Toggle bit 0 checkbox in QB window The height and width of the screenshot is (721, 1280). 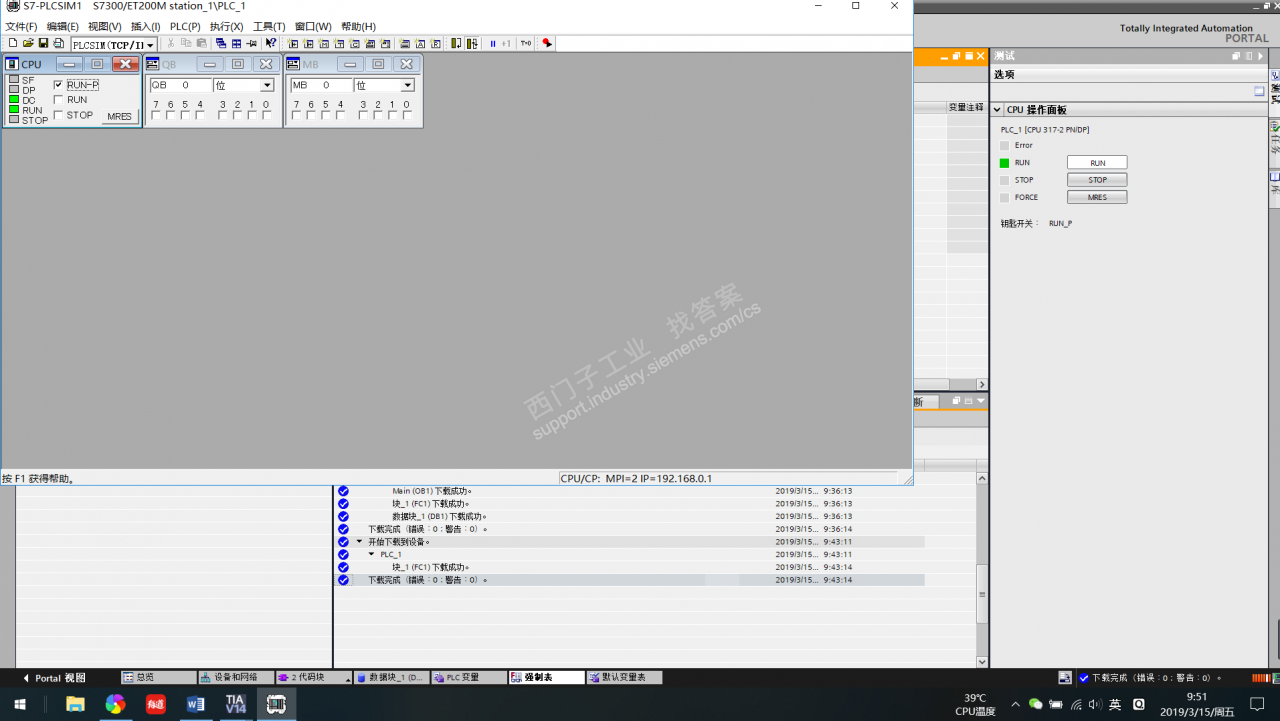(267, 115)
